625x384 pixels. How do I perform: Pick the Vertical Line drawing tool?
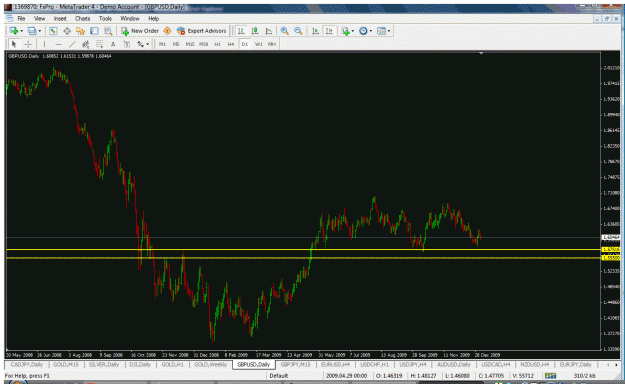point(44,44)
